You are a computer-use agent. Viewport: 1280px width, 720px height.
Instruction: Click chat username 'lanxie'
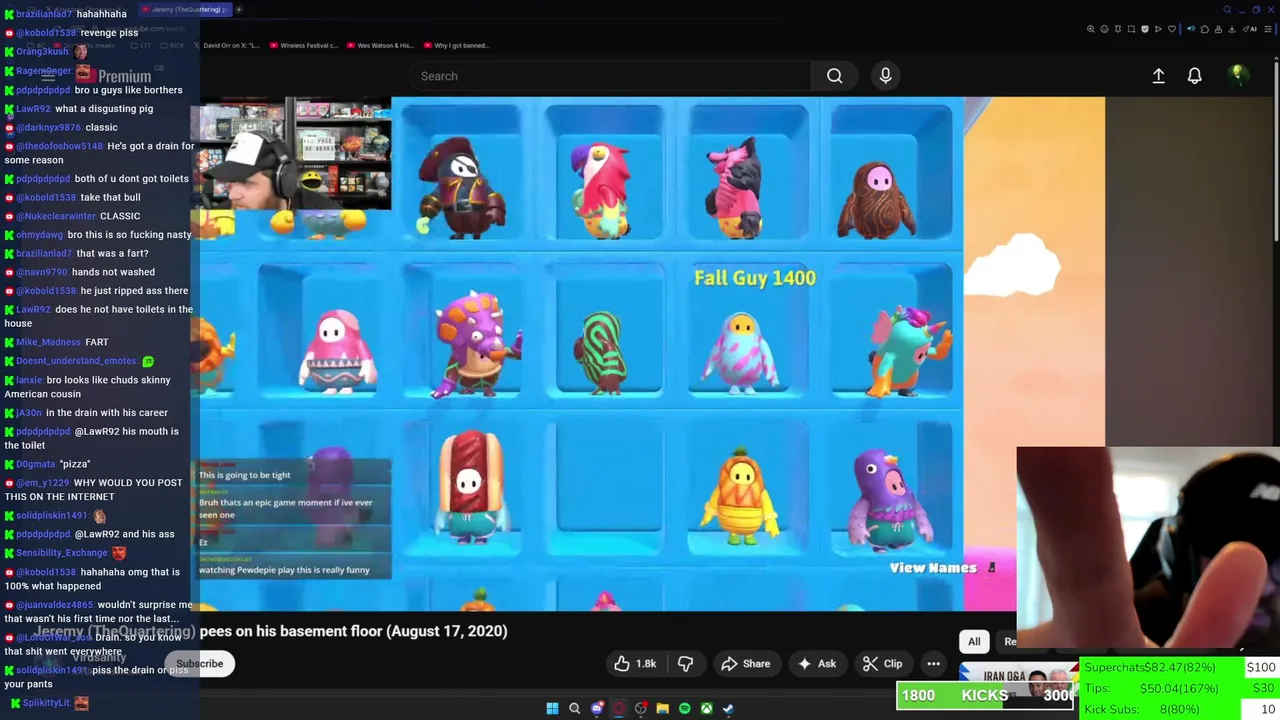click(29, 380)
